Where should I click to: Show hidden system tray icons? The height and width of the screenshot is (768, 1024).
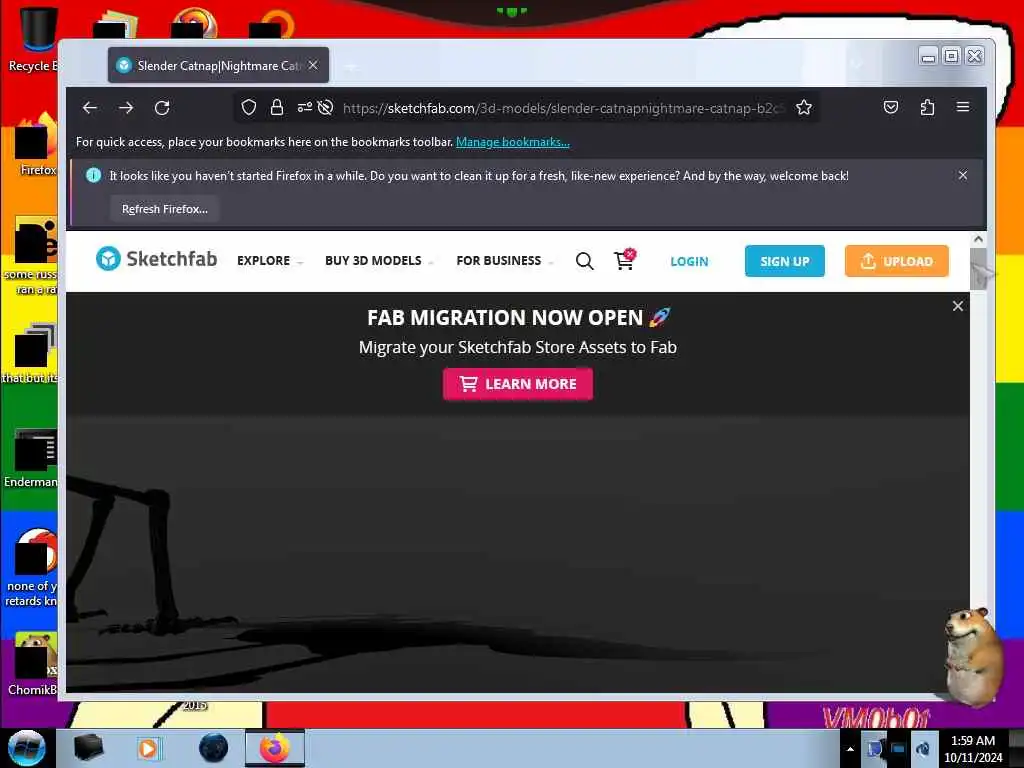click(x=850, y=749)
